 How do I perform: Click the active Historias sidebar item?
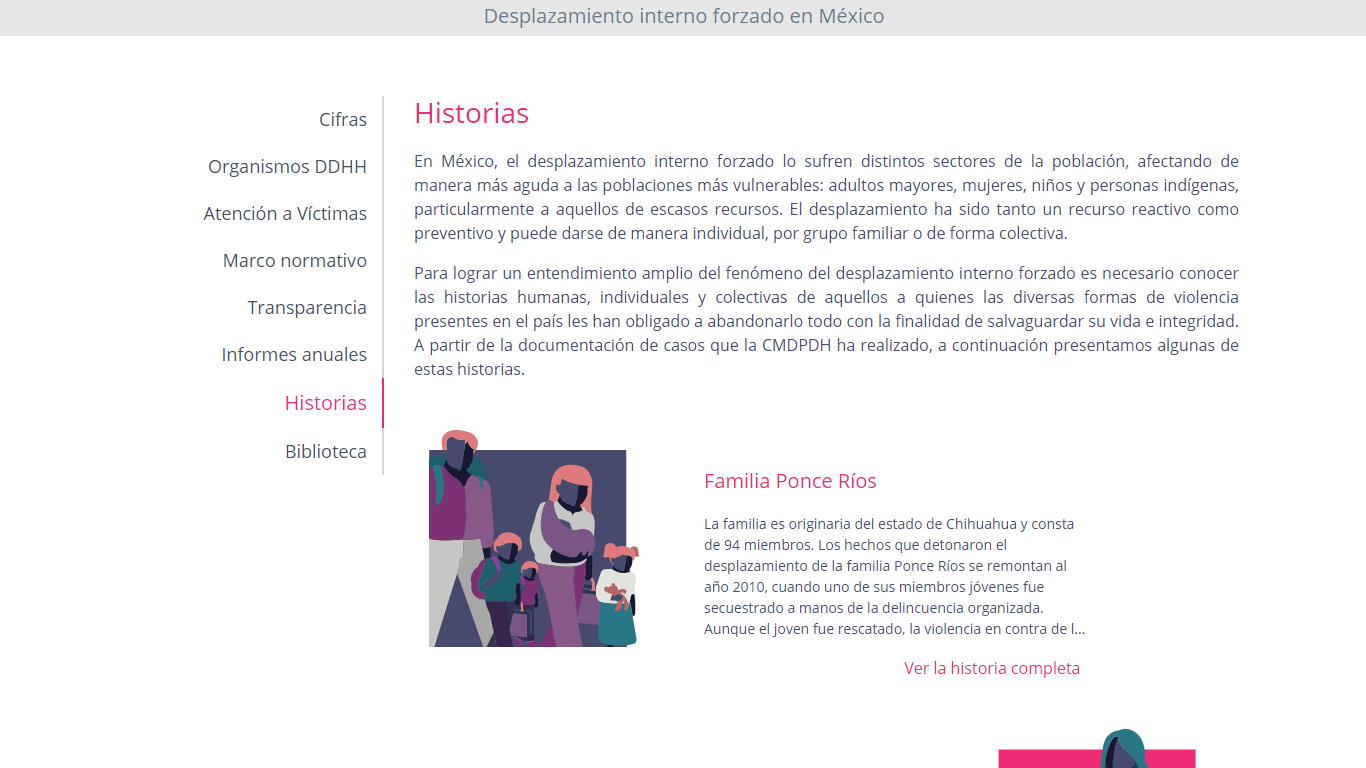325,403
